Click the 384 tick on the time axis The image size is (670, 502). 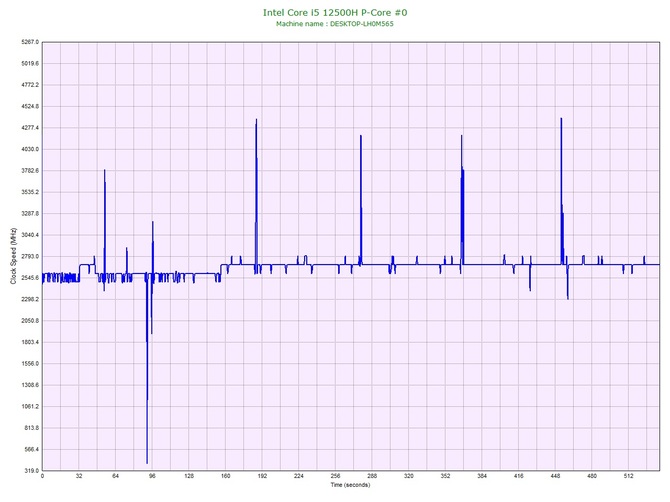point(482,476)
